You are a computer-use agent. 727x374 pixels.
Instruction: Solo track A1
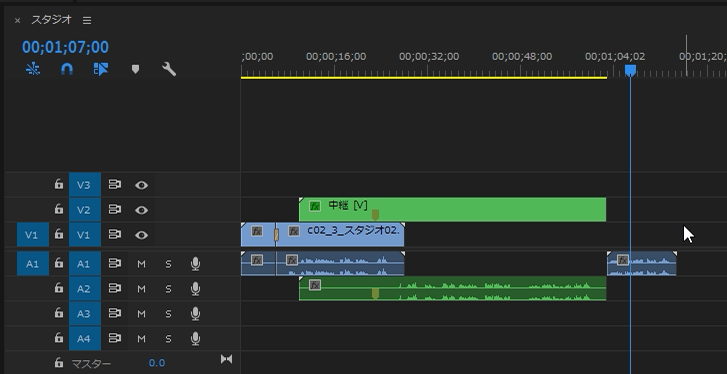pos(168,264)
